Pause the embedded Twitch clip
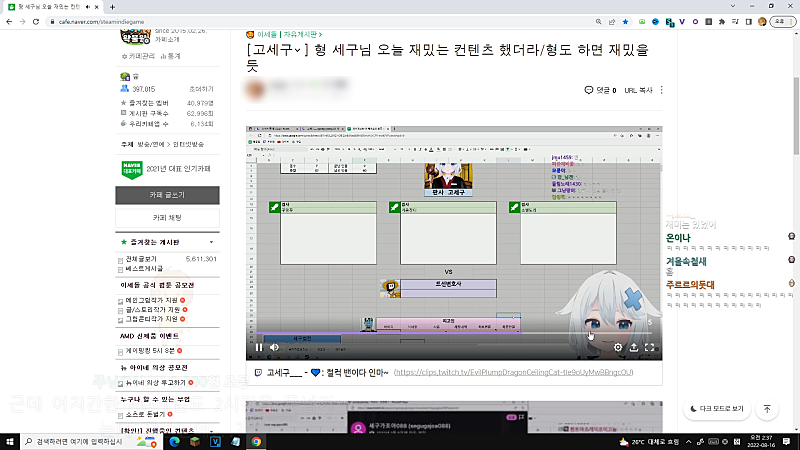 pos(259,348)
